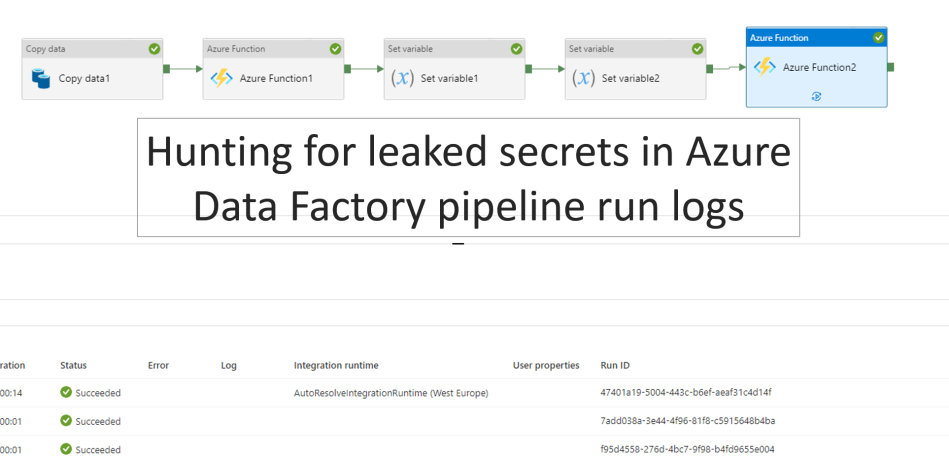Click the Integration runtime column header

[x=336, y=366]
